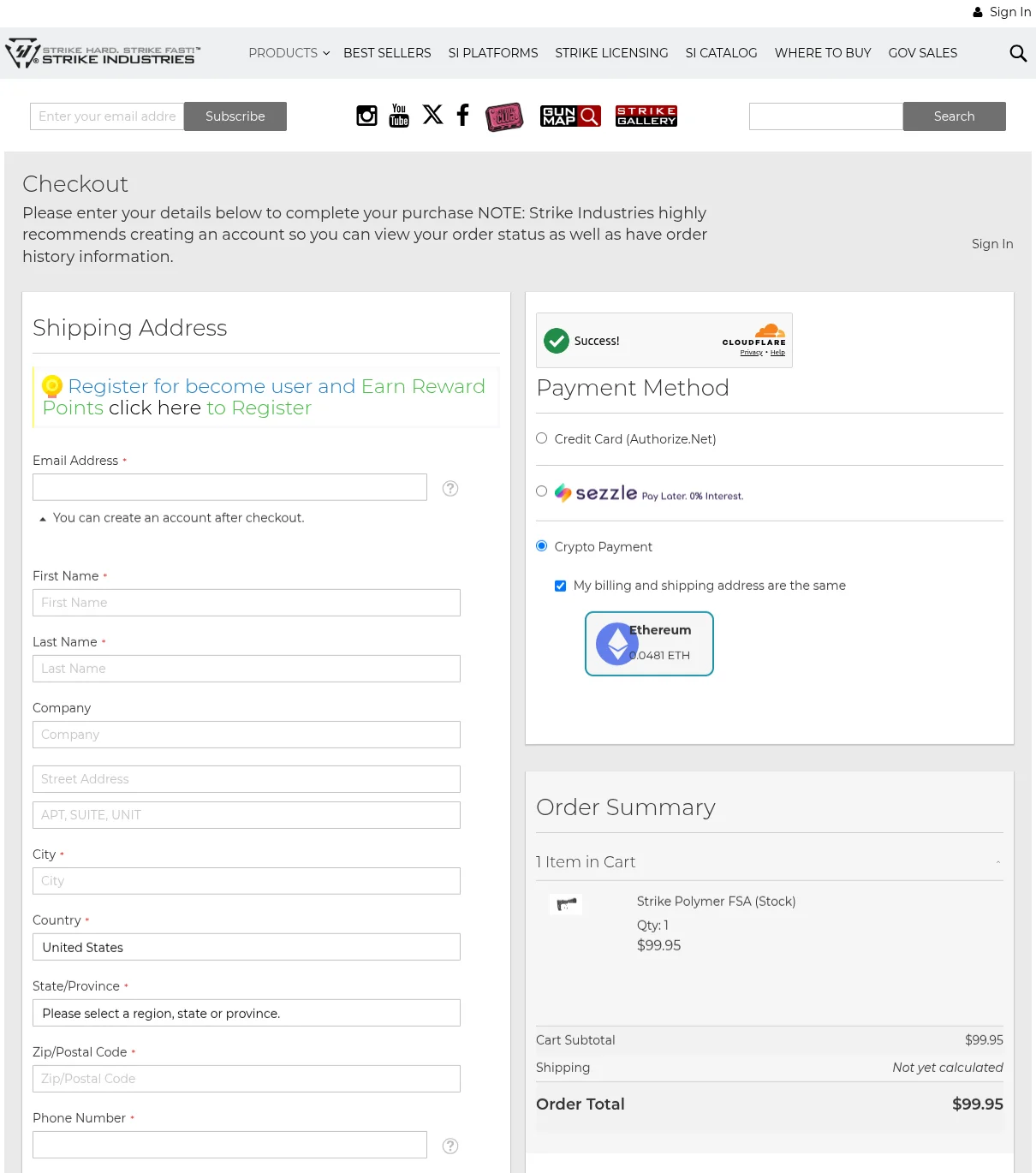Click the X (Twitter) icon
The image size is (1036, 1173).
[433, 115]
